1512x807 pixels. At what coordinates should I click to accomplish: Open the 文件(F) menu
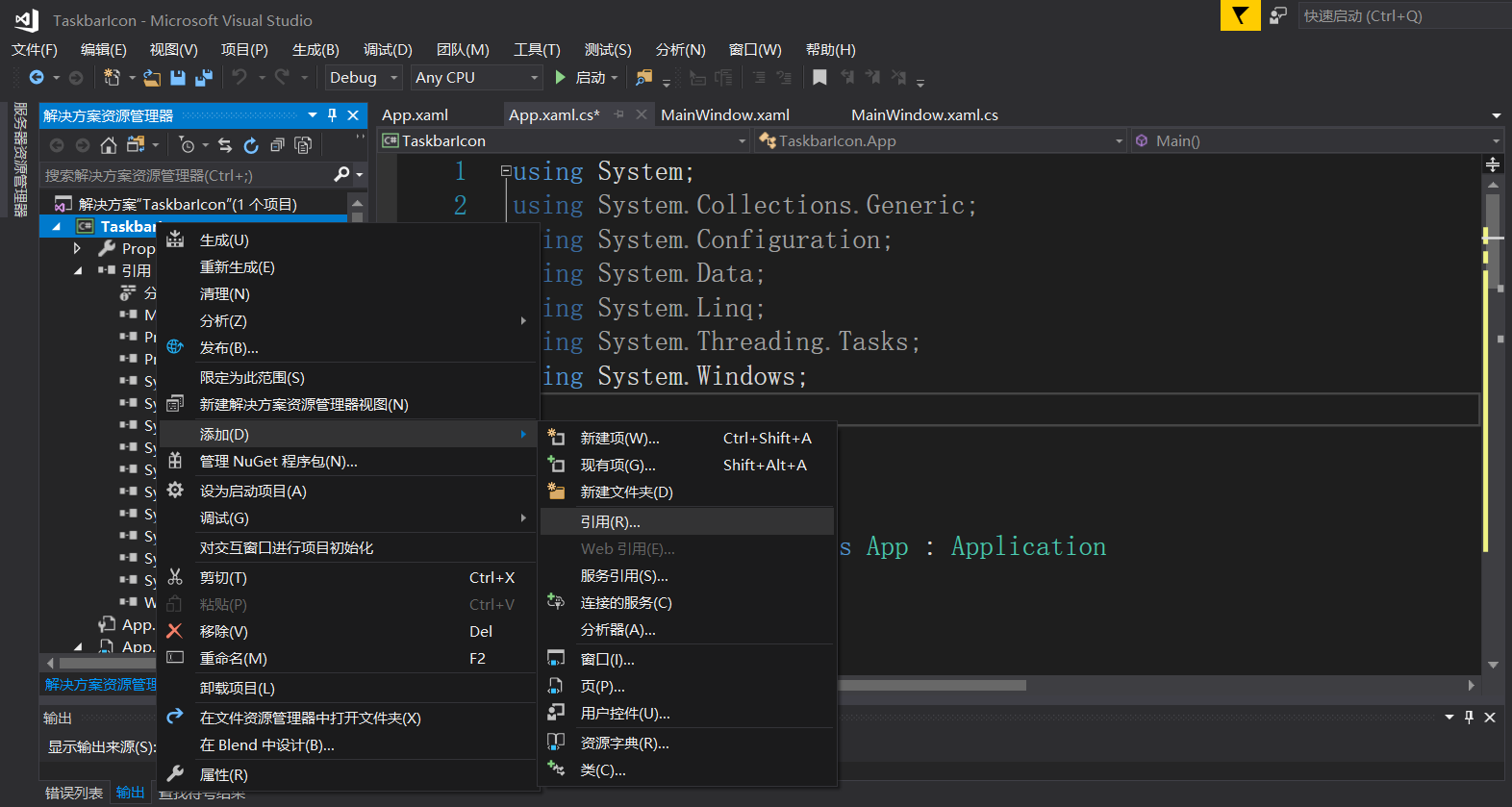pyautogui.click(x=35, y=50)
